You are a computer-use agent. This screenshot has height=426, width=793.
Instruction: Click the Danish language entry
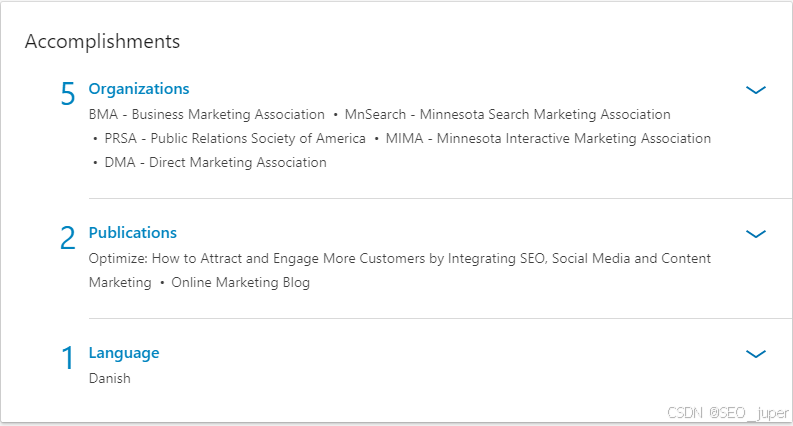pos(110,379)
